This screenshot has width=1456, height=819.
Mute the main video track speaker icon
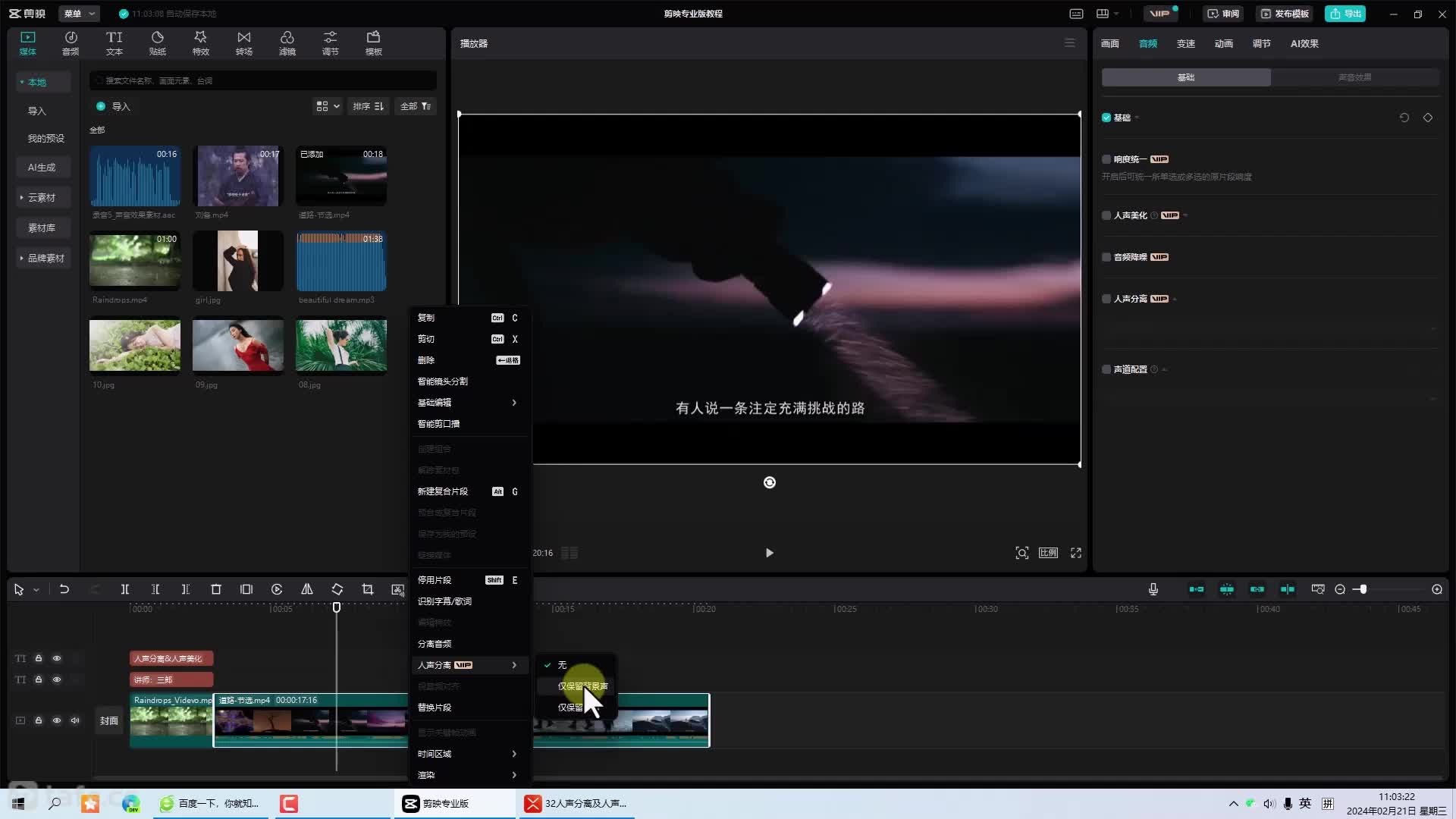click(75, 720)
